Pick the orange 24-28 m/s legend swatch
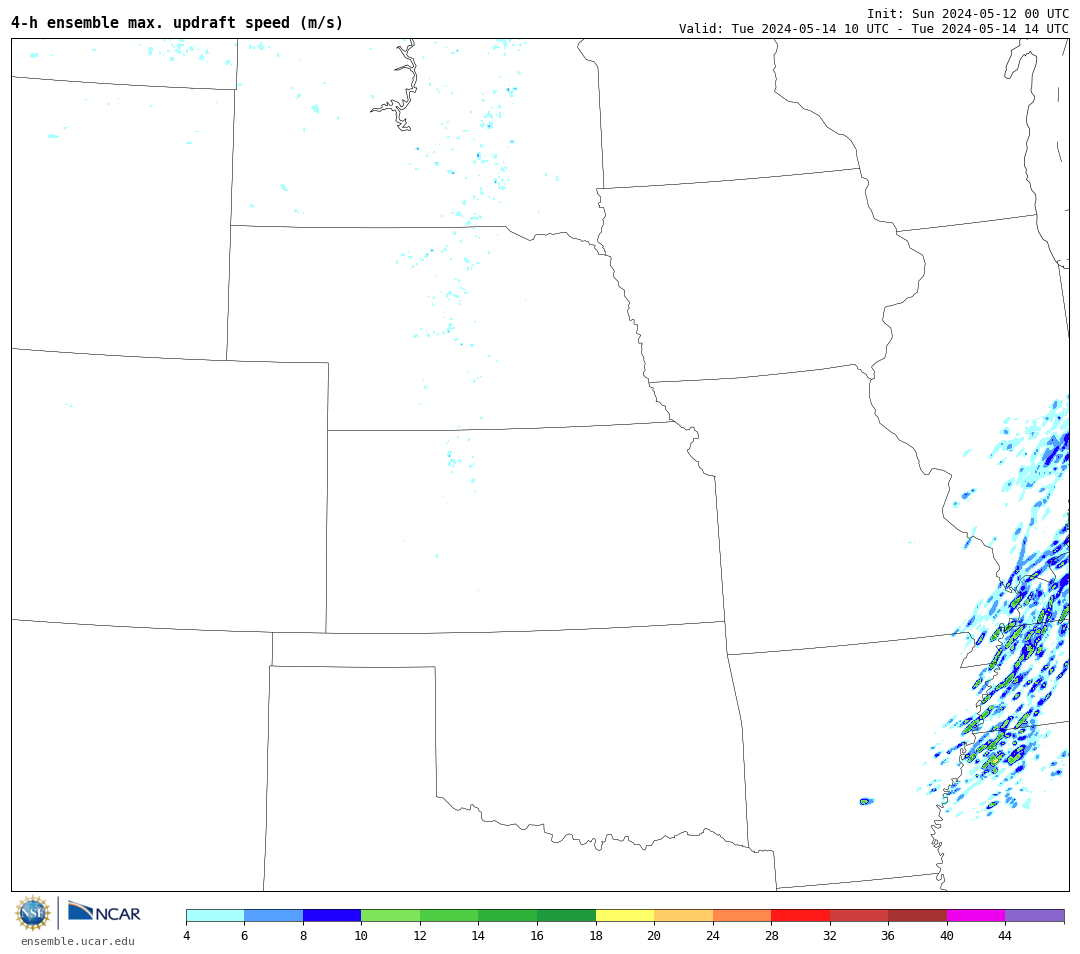The image size is (1080, 954). 742,915
